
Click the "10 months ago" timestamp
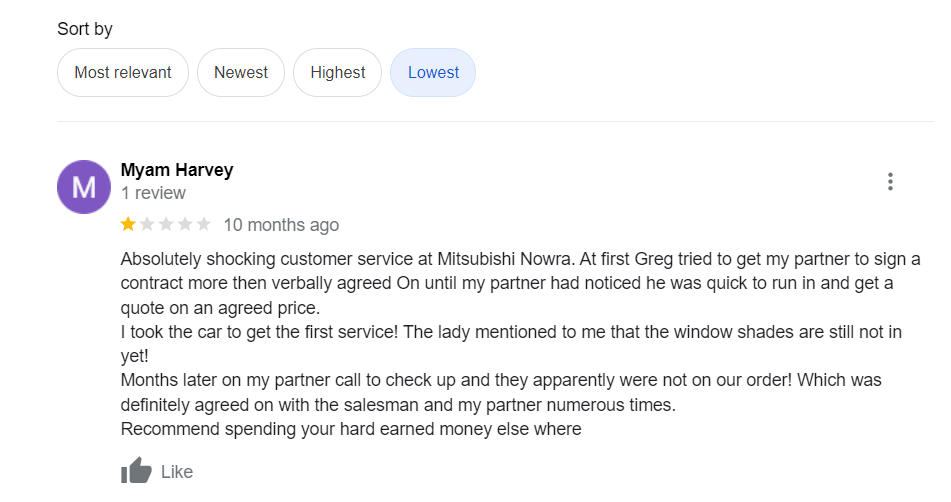pyautogui.click(x=281, y=225)
